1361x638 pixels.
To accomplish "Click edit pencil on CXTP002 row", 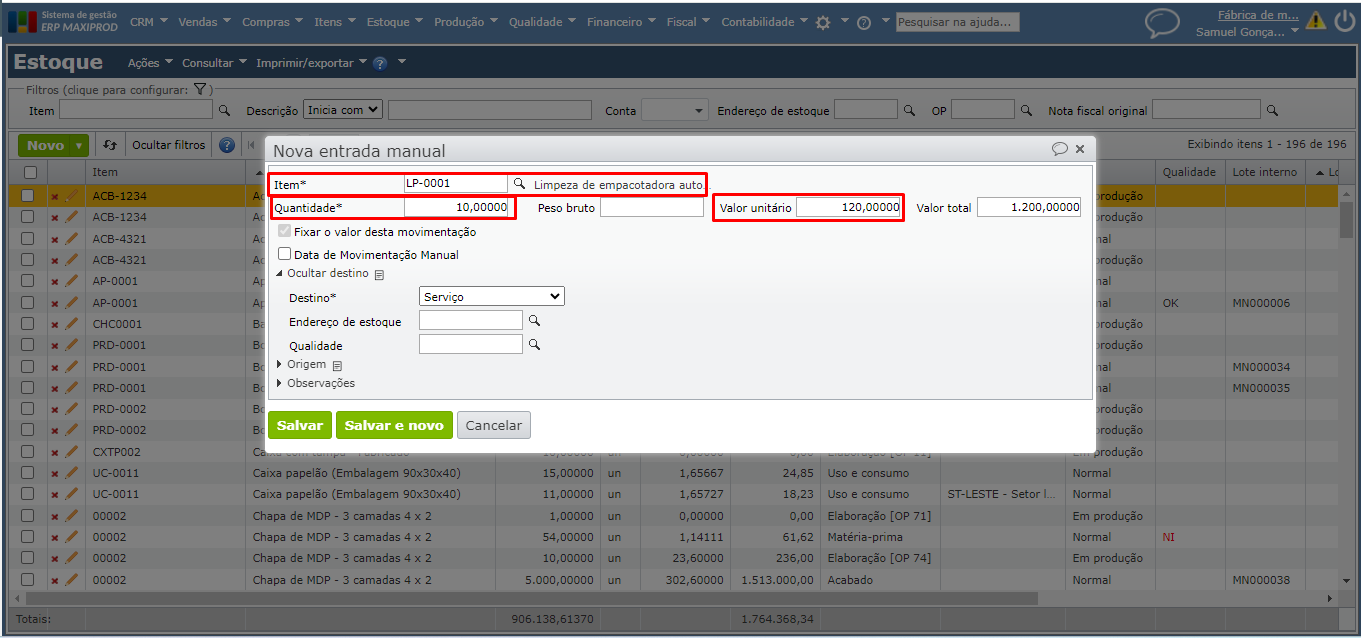I will point(71,452).
